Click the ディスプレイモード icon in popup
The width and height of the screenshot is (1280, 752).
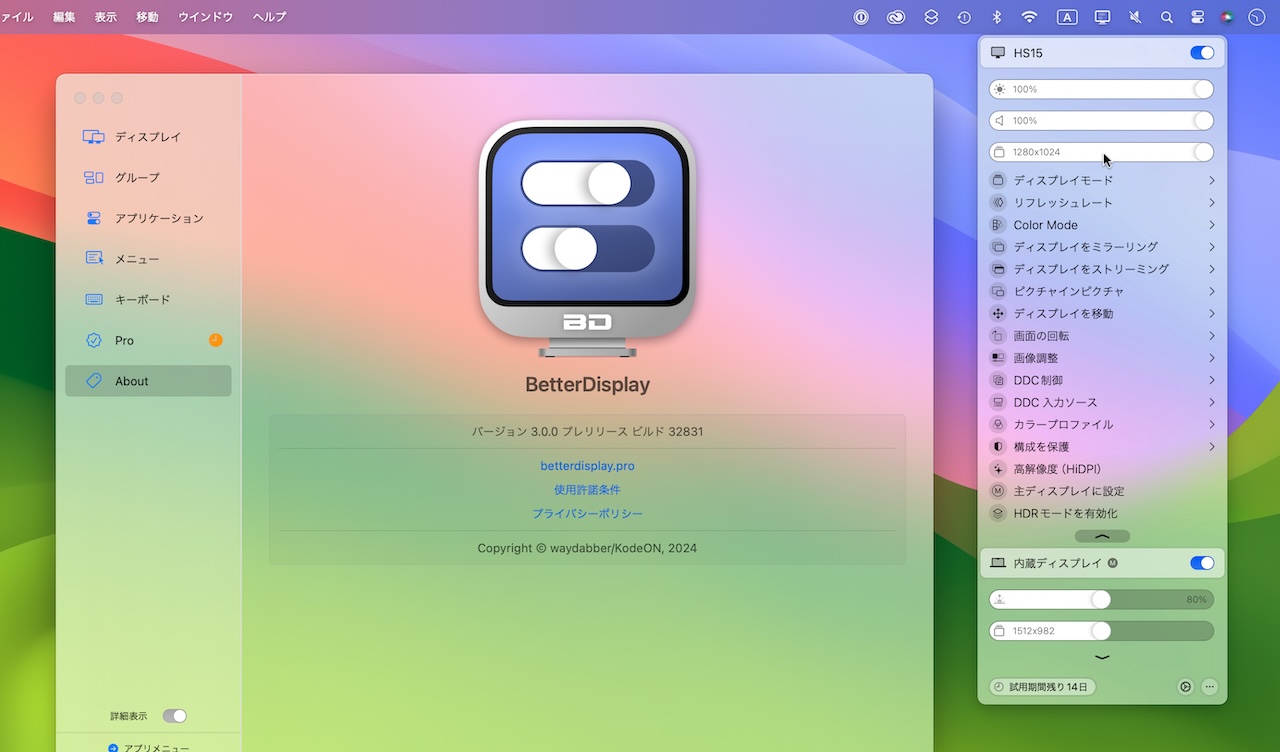coord(997,181)
